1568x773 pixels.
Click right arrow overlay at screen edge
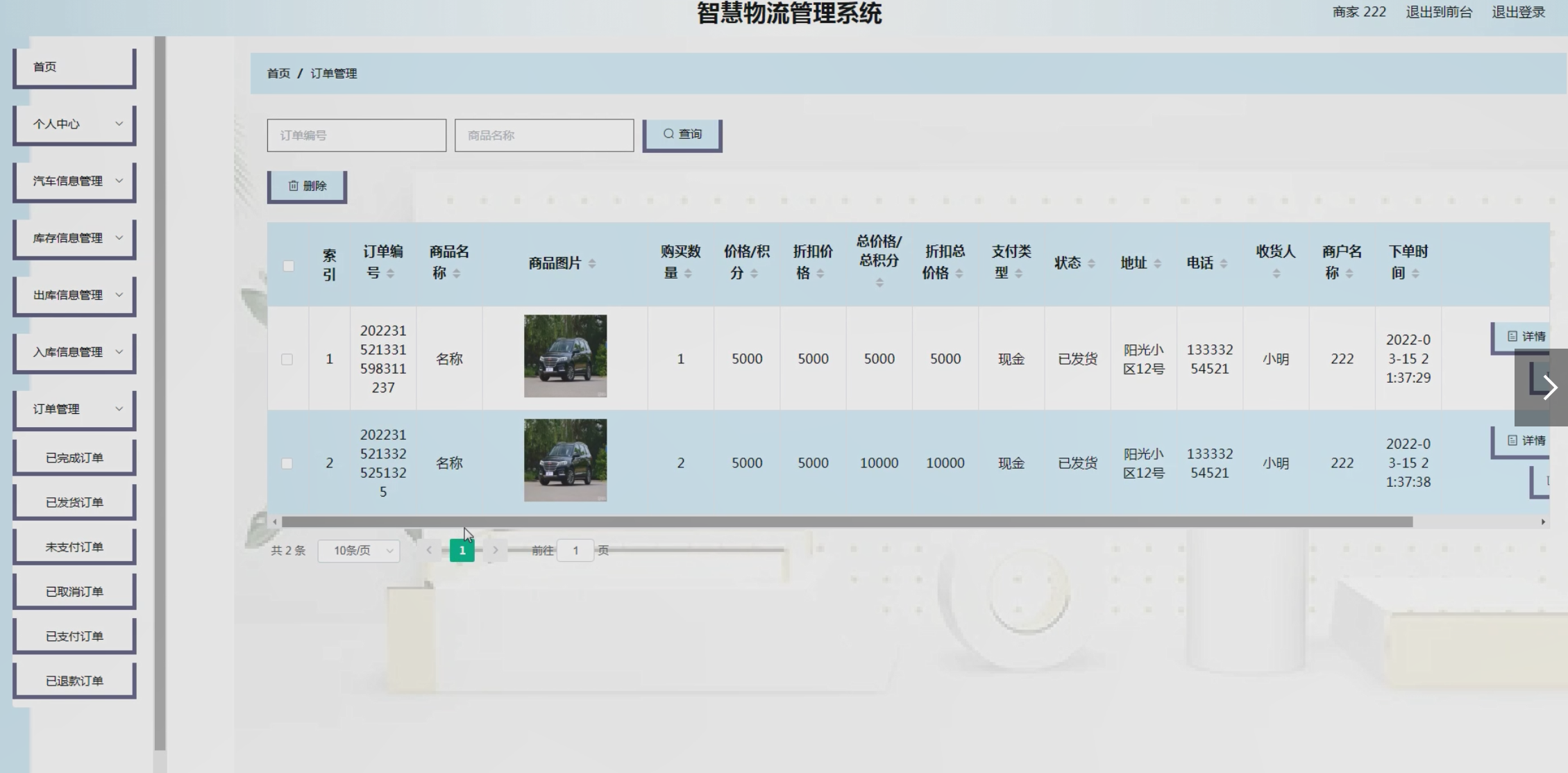pyautogui.click(x=1549, y=388)
